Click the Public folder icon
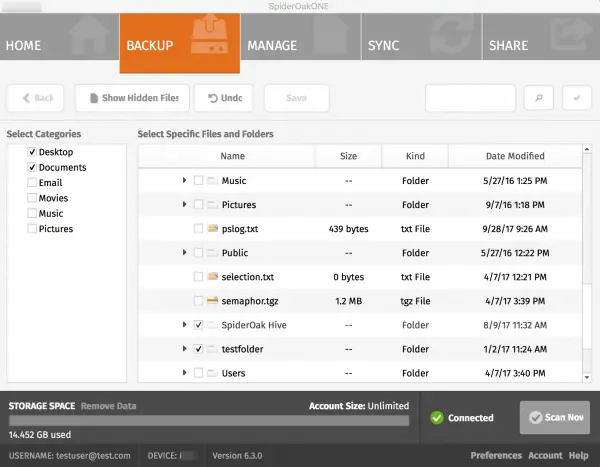 pyautogui.click(x=212, y=253)
